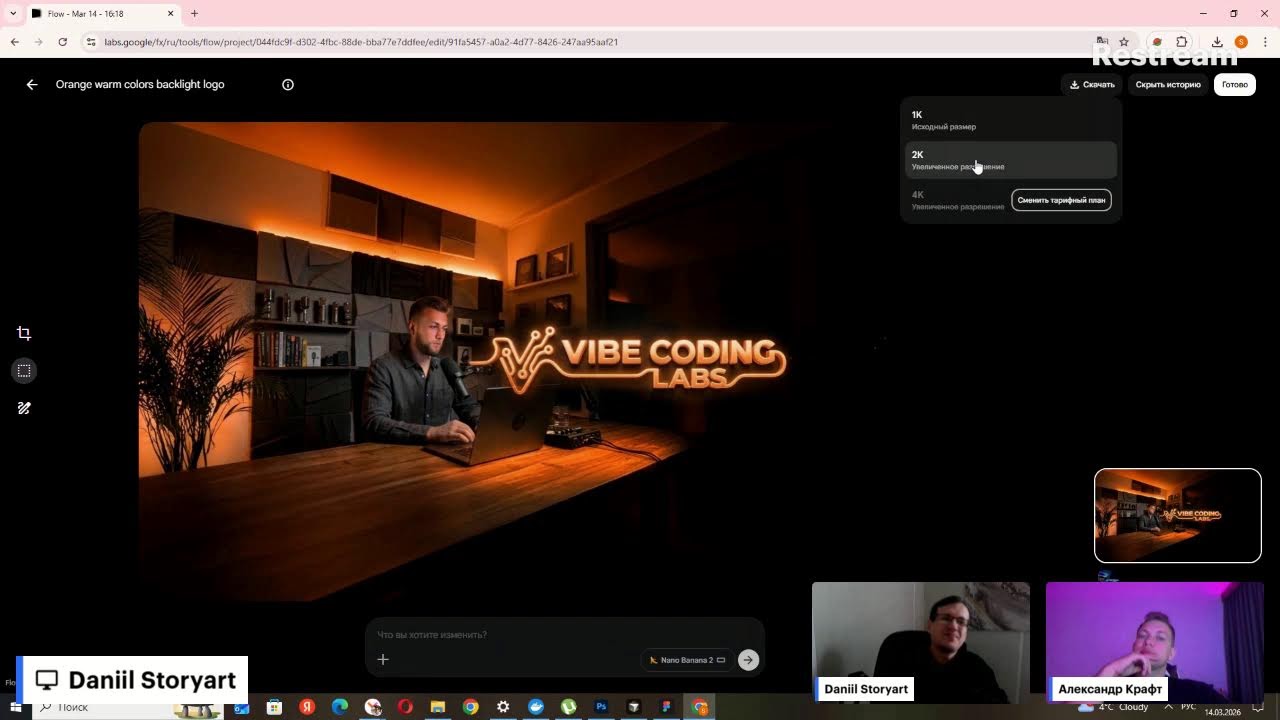Select the rectangular selection tool

pyautogui.click(x=24, y=371)
